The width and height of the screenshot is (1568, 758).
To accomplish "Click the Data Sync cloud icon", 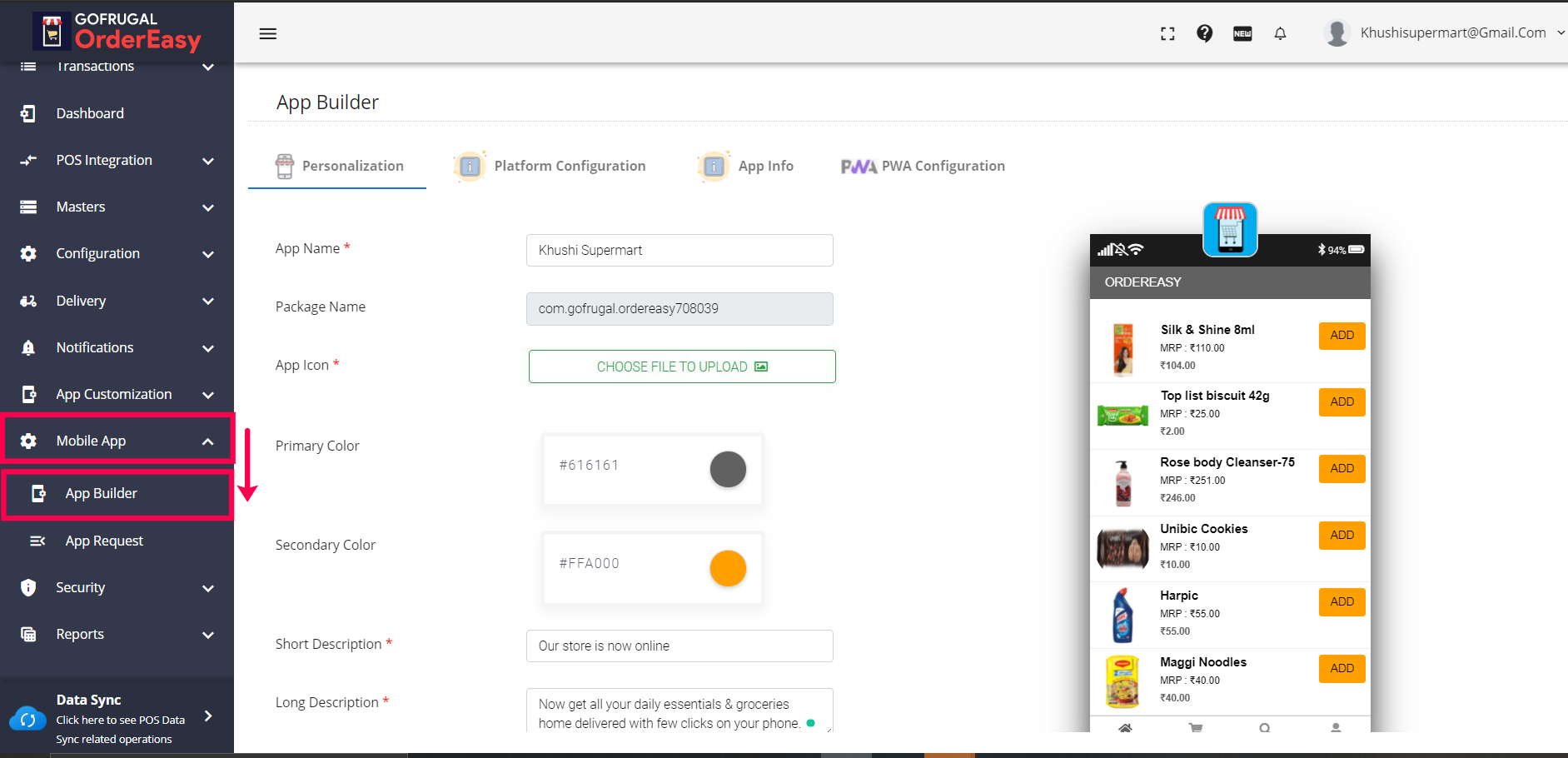I will click(28, 719).
